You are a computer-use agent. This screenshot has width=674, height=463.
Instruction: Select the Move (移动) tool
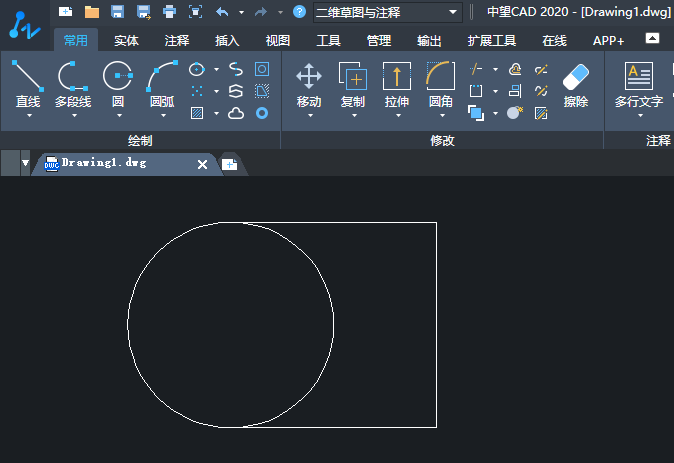[309, 84]
